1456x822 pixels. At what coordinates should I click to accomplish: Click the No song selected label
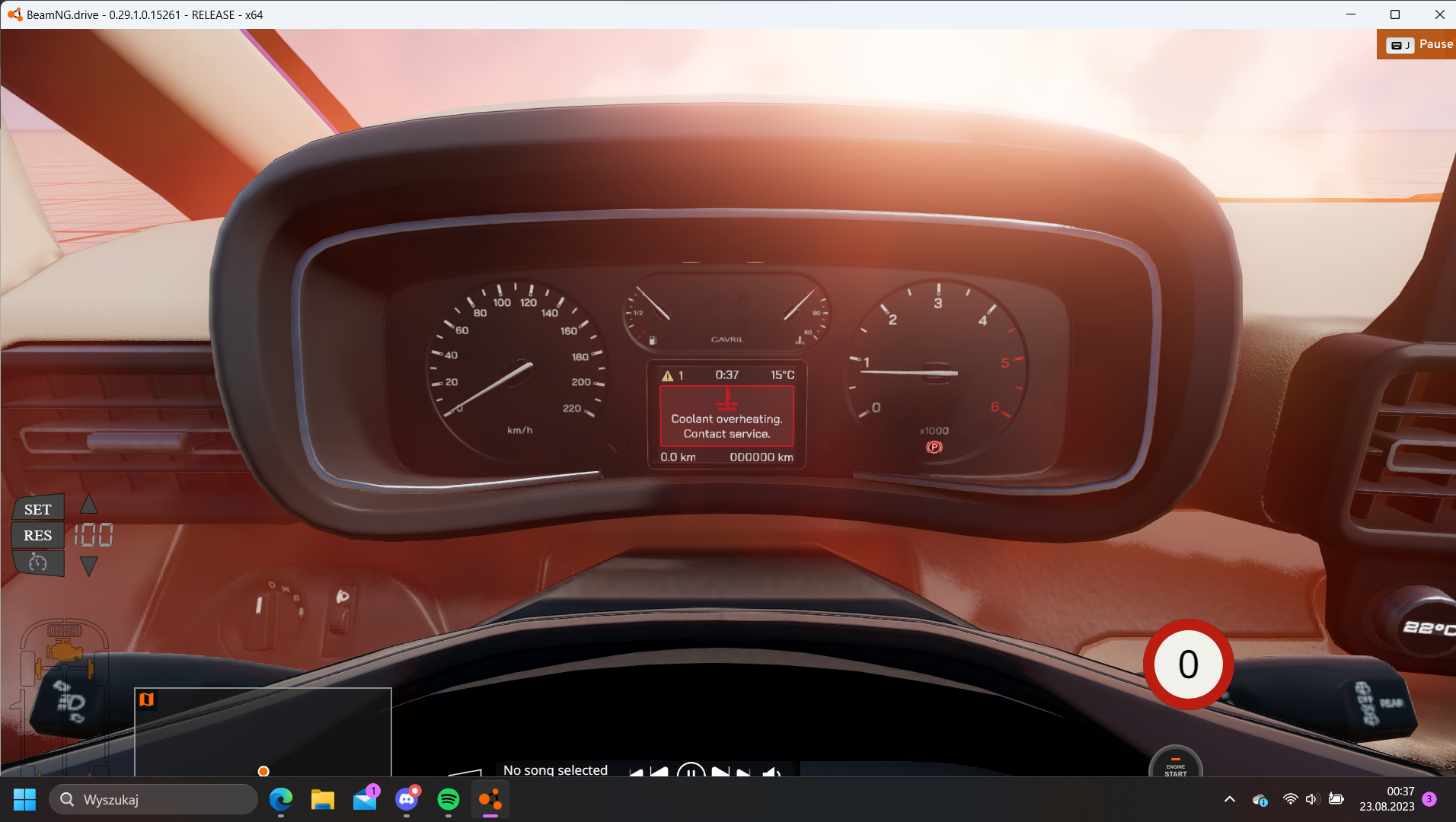click(x=555, y=769)
